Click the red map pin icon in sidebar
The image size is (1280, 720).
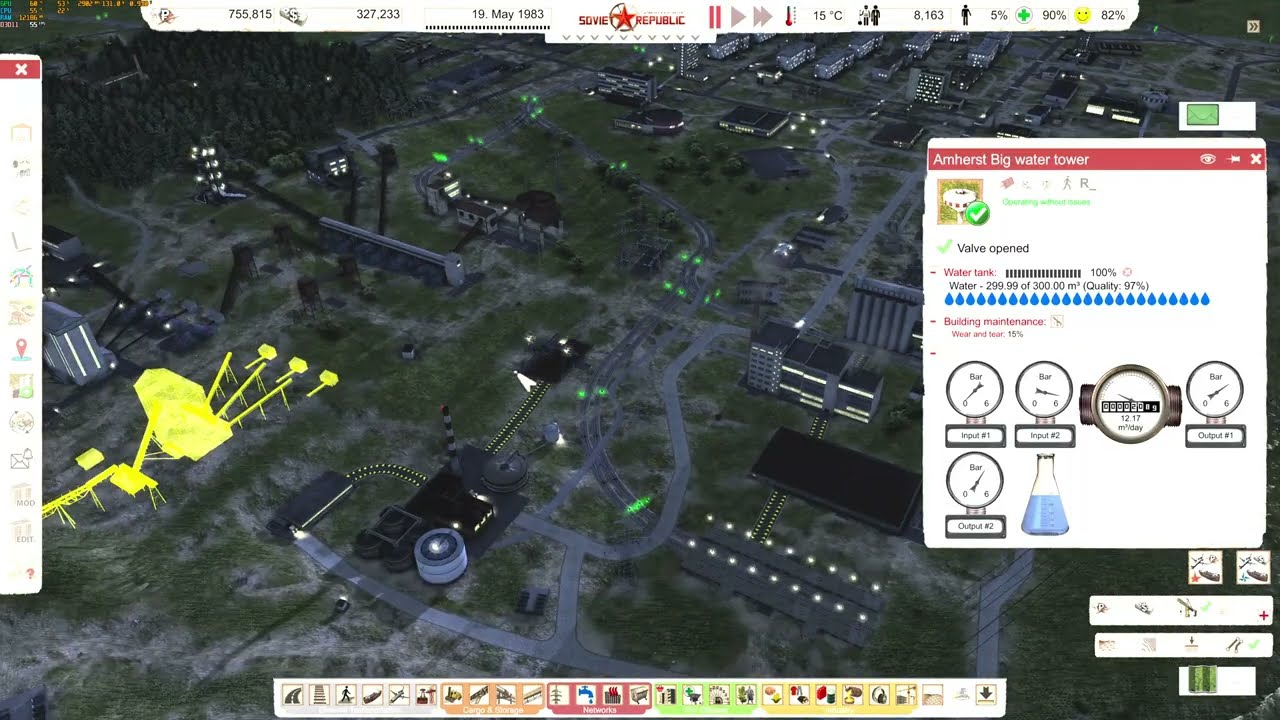coord(22,350)
